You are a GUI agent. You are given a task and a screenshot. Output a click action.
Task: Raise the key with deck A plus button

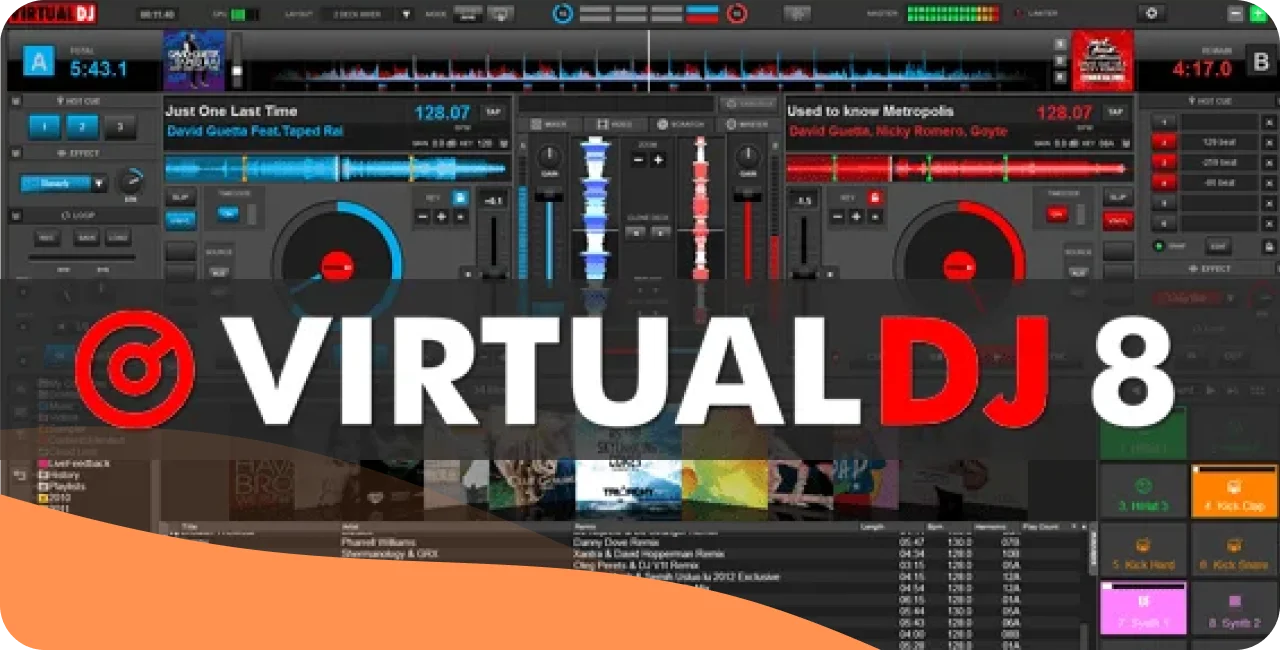coord(441,216)
